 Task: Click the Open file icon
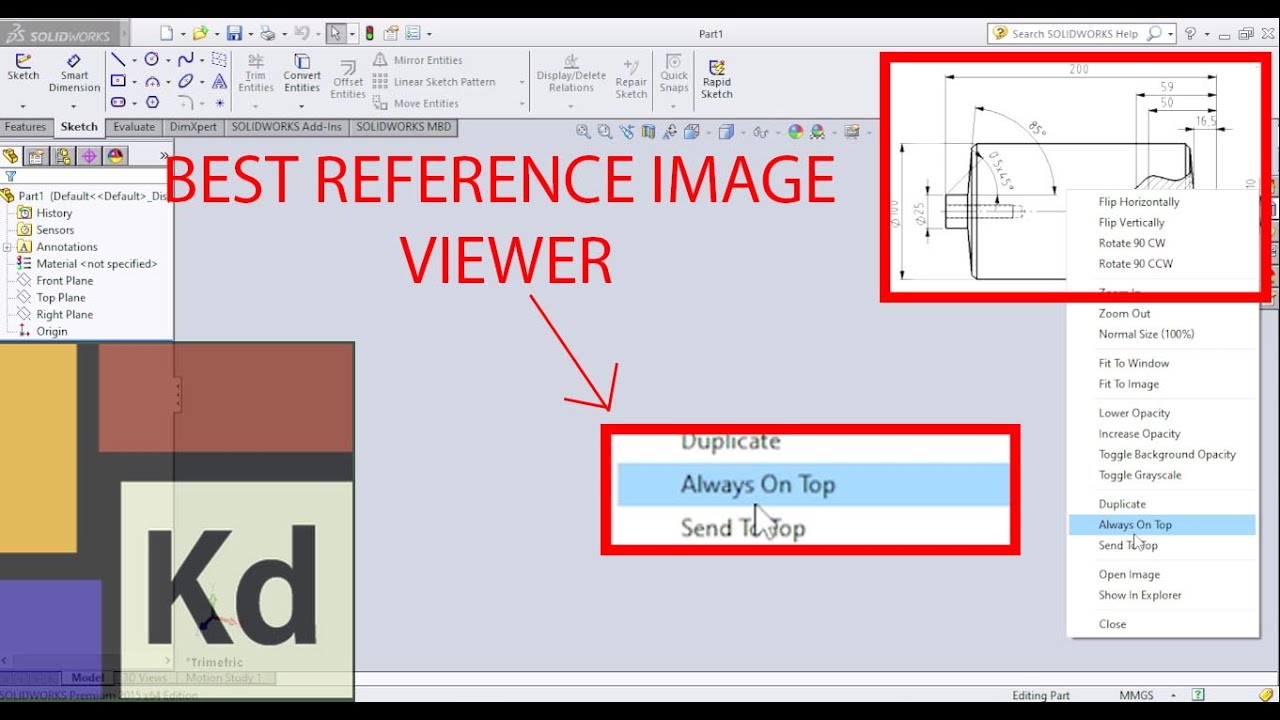(x=200, y=33)
